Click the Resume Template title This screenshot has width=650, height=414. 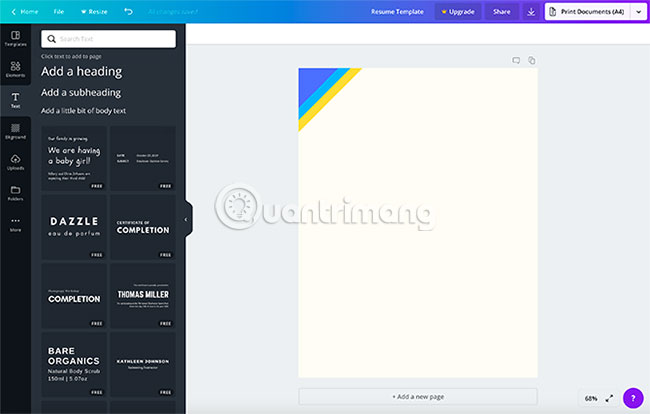click(x=397, y=12)
